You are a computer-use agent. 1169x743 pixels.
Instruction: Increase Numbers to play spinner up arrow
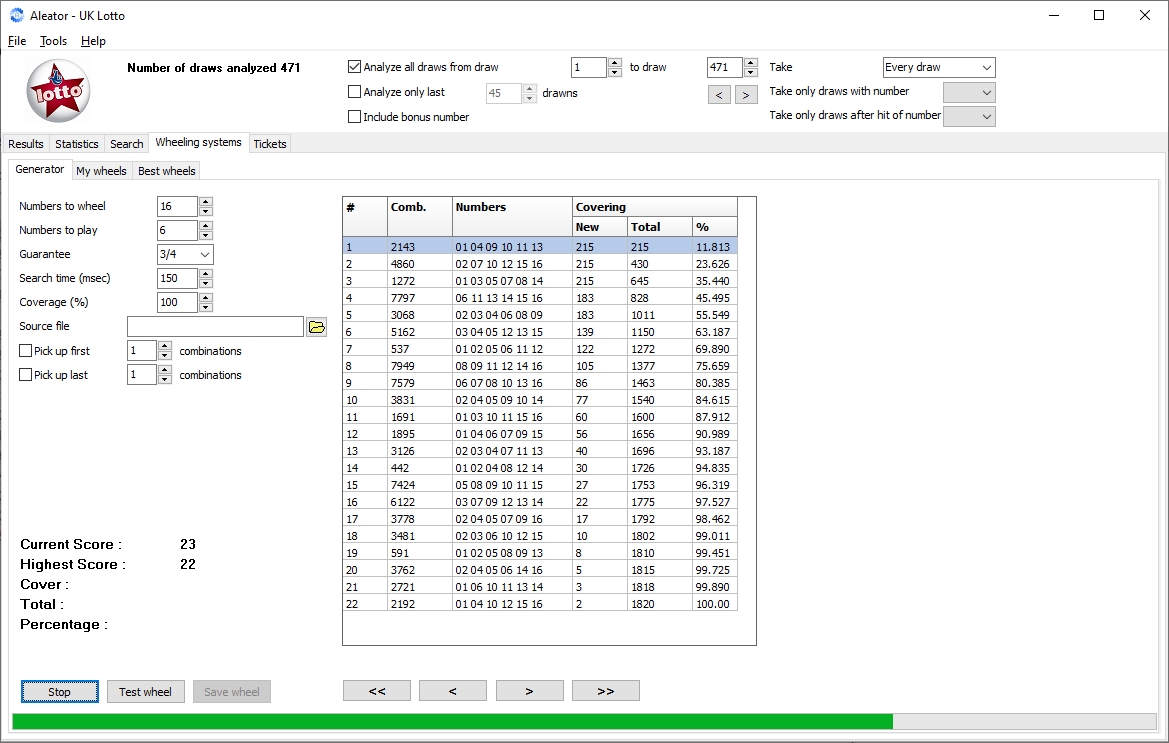pyautogui.click(x=207, y=225)
